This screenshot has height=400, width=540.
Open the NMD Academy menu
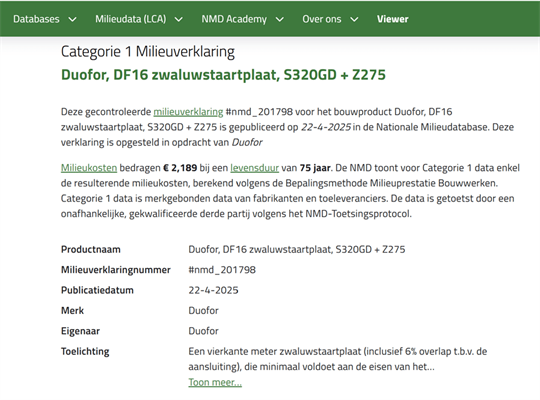pos(234,19)
